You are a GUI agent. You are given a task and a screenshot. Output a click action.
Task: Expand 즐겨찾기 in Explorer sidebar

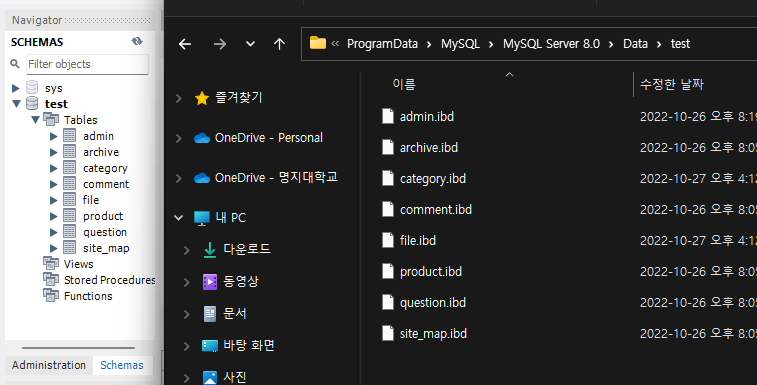179,98
